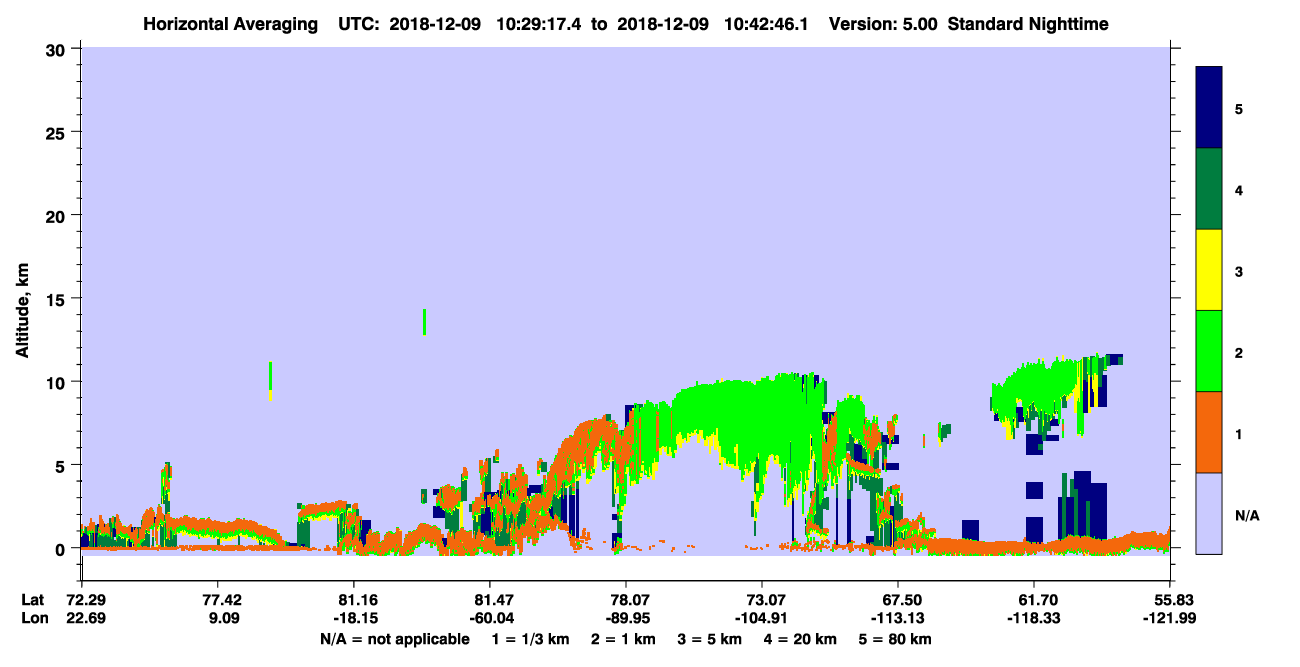Viewport: 1300px width, 667px height.
Task: Click longitude value -104.91
Action: [762, 619]
